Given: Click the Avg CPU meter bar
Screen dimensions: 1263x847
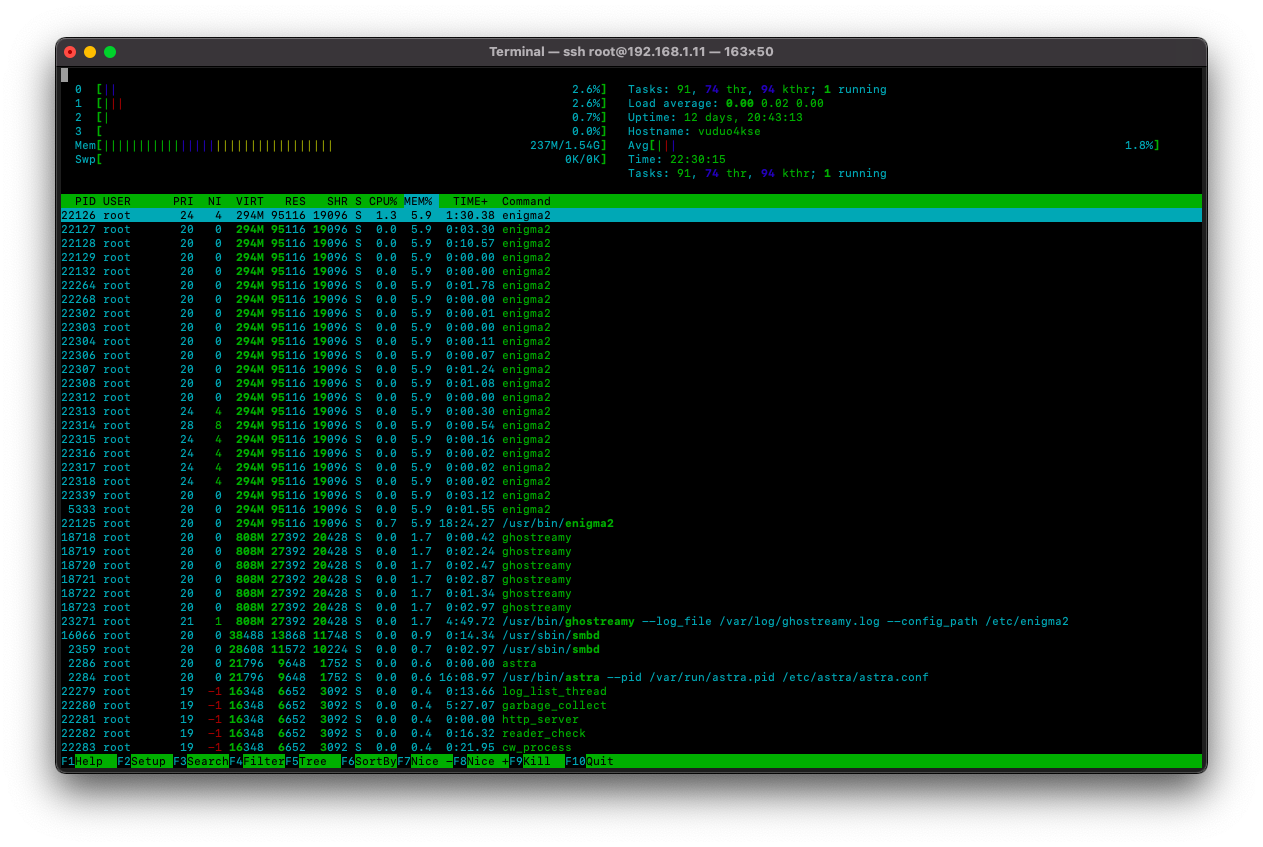Looking at the screenshot, I should click(905, 145).
